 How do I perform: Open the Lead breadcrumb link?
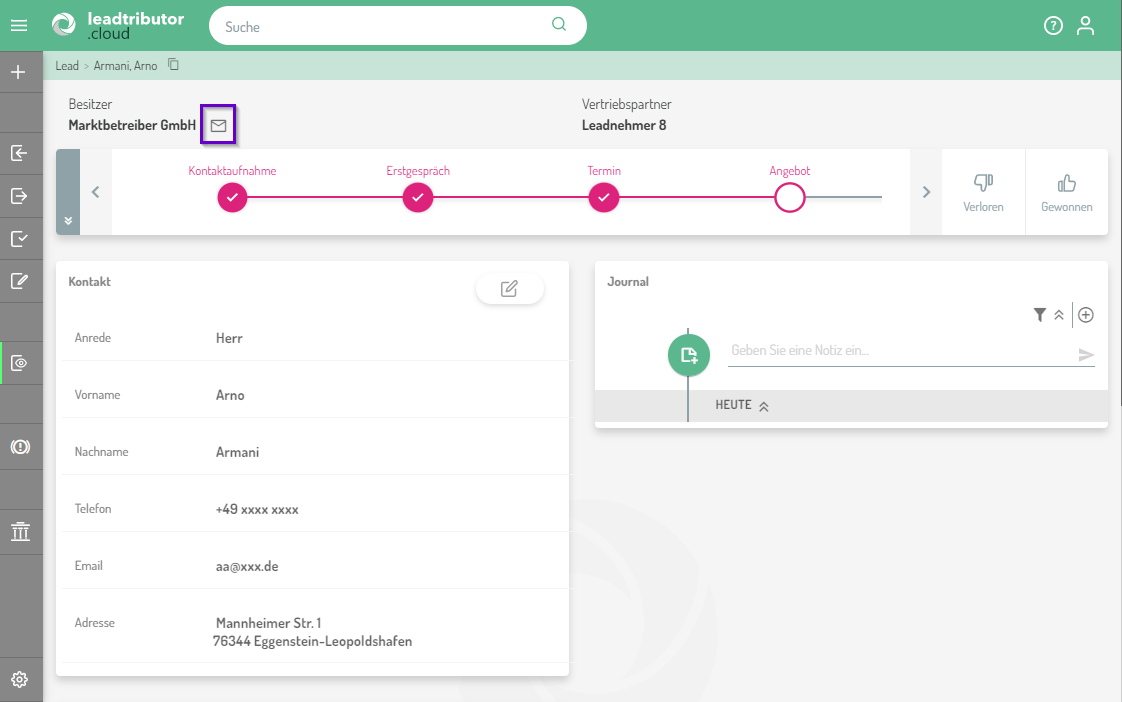pyautogui.click(x=67, y=66)
